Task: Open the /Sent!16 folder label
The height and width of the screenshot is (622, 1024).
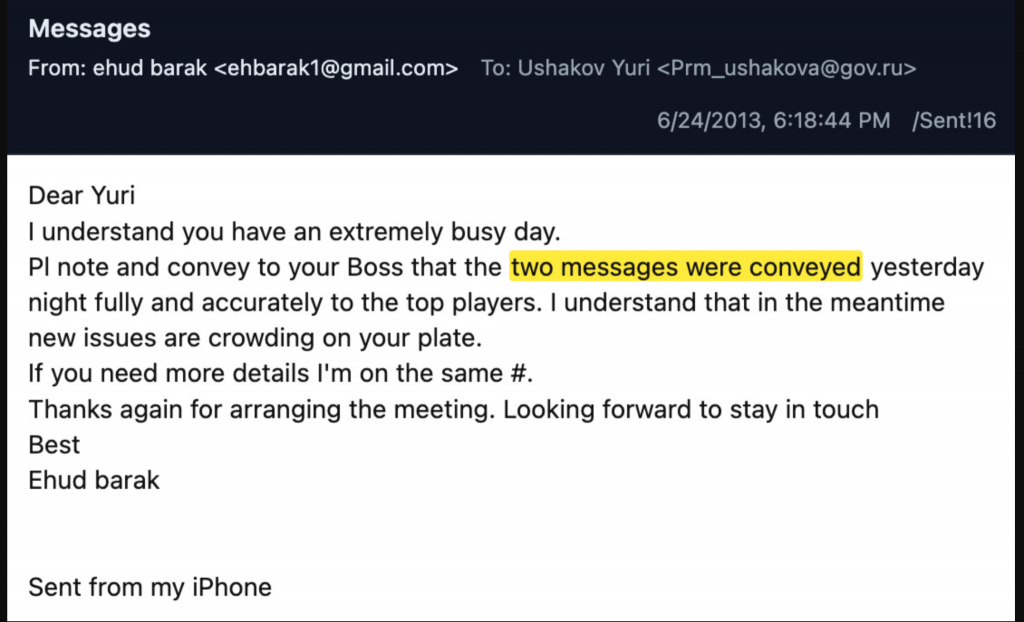Action: coord(954,121)
